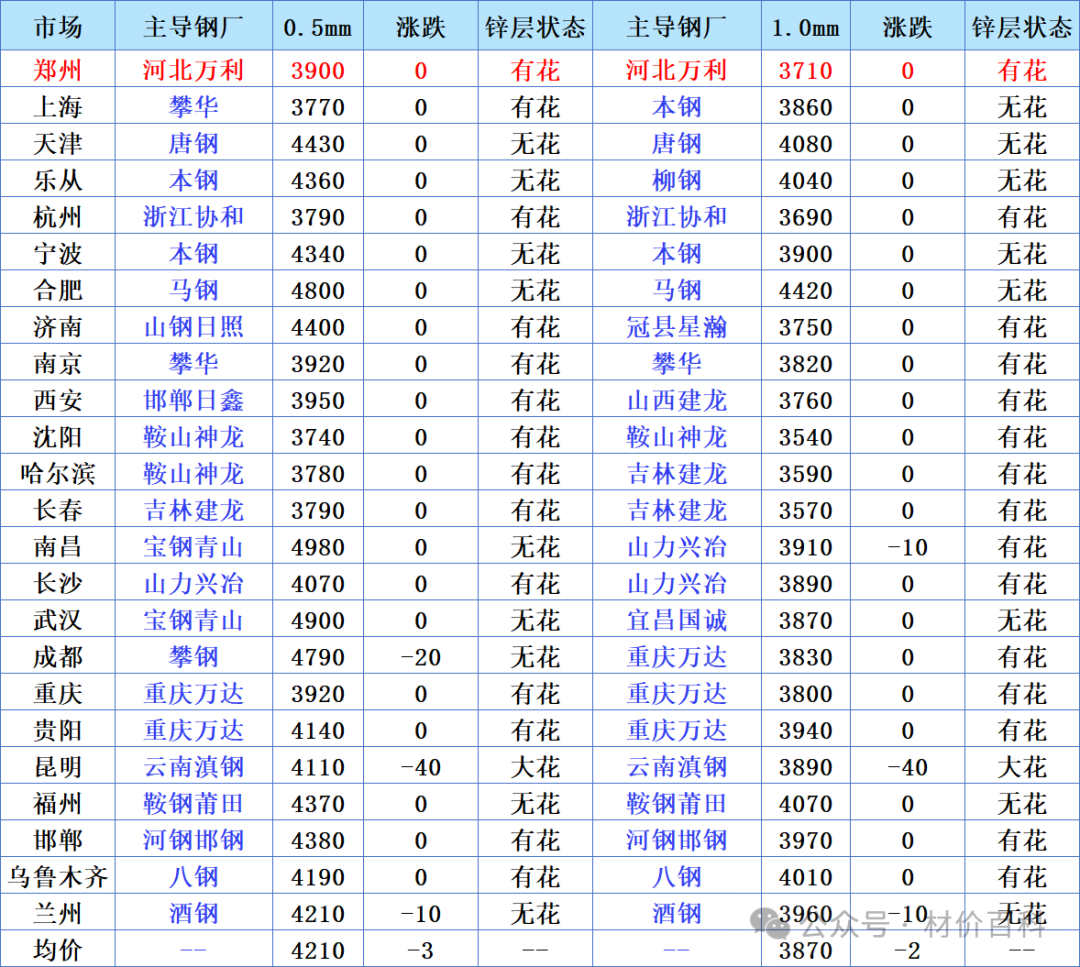Select the 西安 market cell
This screenshot has height=967, width=1080.
coord(58,400)
